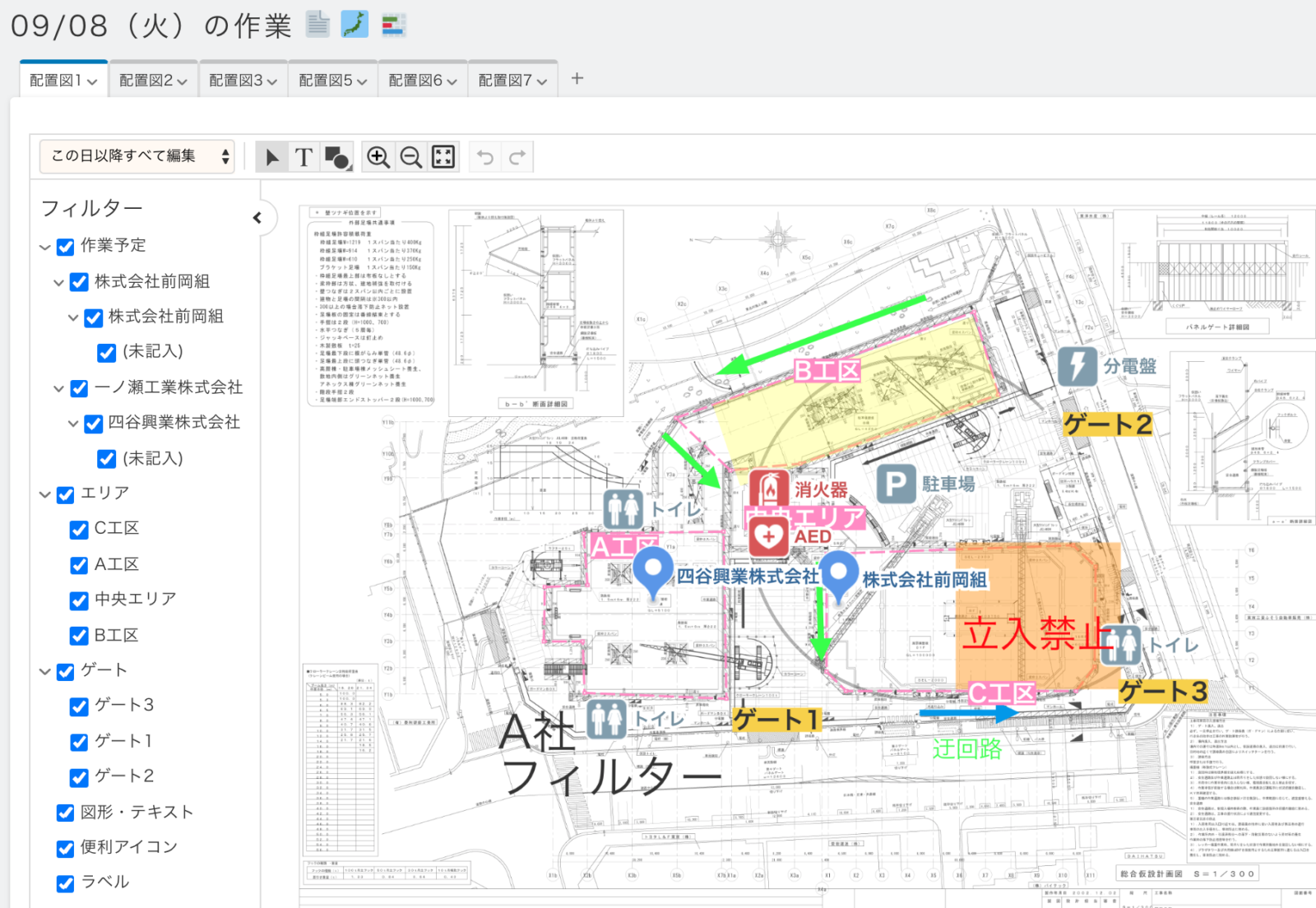Open the map view icon in header
The height and width of the screenshot is (908, 1316).
pyautogui.click(x=354, y=25)
